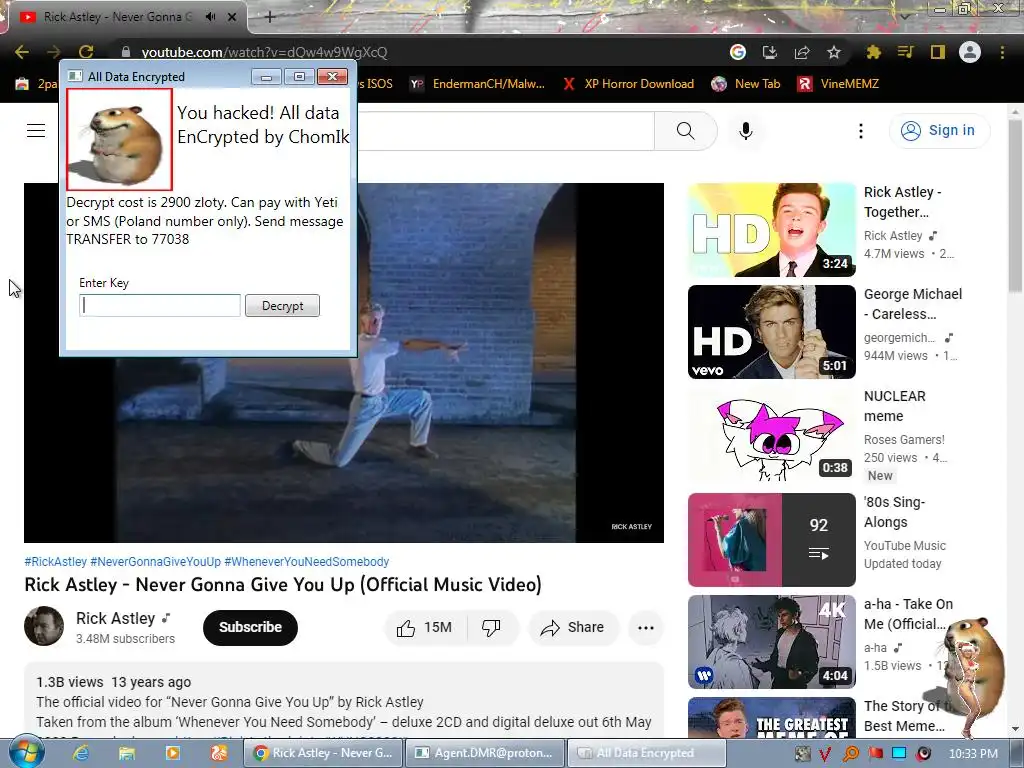Viewport: 1024px width, 768px height.
Task: Click the Sign in button
Action: (939, 131)
